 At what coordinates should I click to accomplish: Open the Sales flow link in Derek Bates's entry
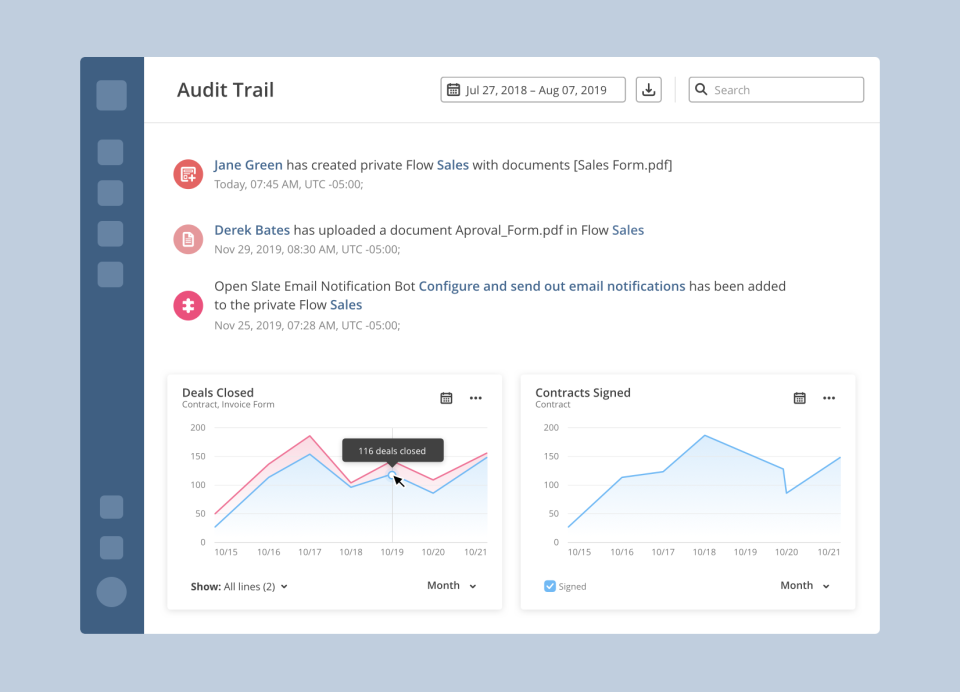628,229
